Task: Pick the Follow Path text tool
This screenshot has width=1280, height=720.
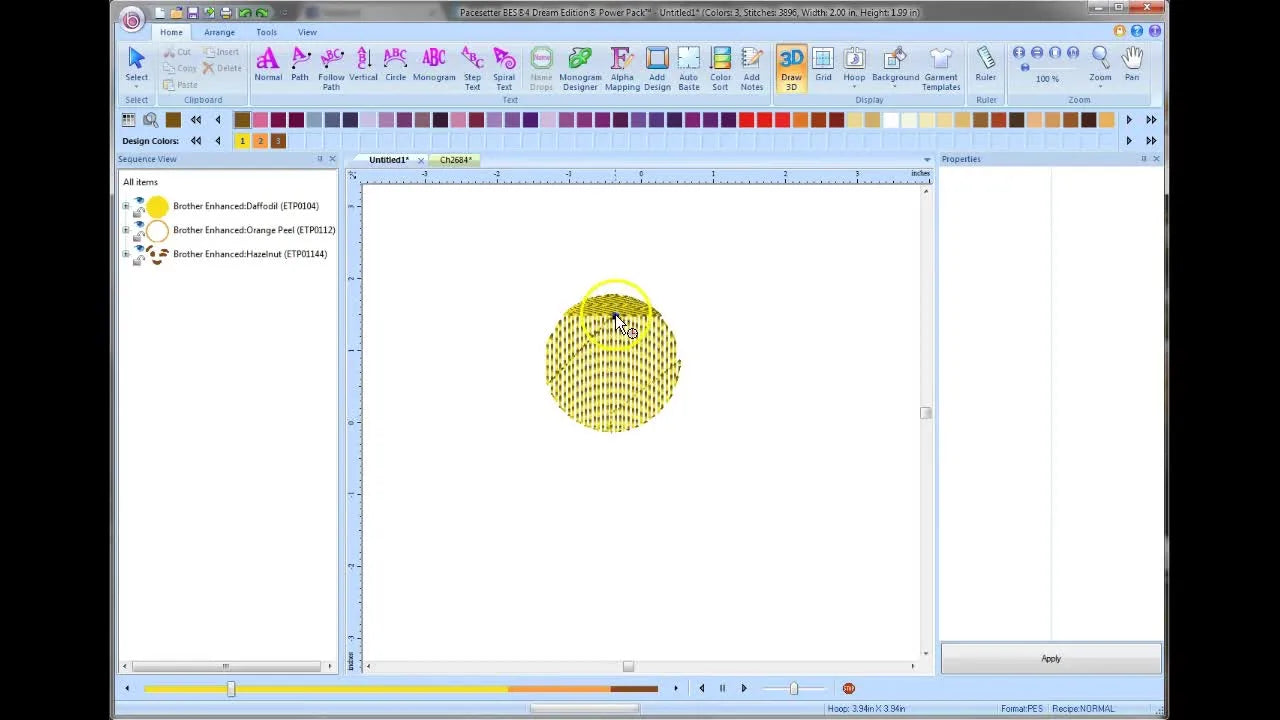Action: [x=331, y=69]
